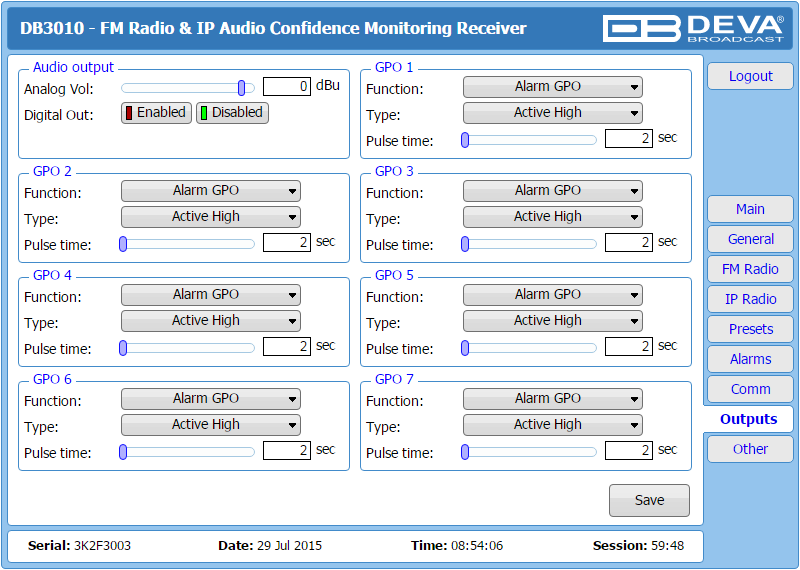This screenshot has width=800, height=570.
Task: Open GPO 1 Function dropdown
Action: point(553,87)
